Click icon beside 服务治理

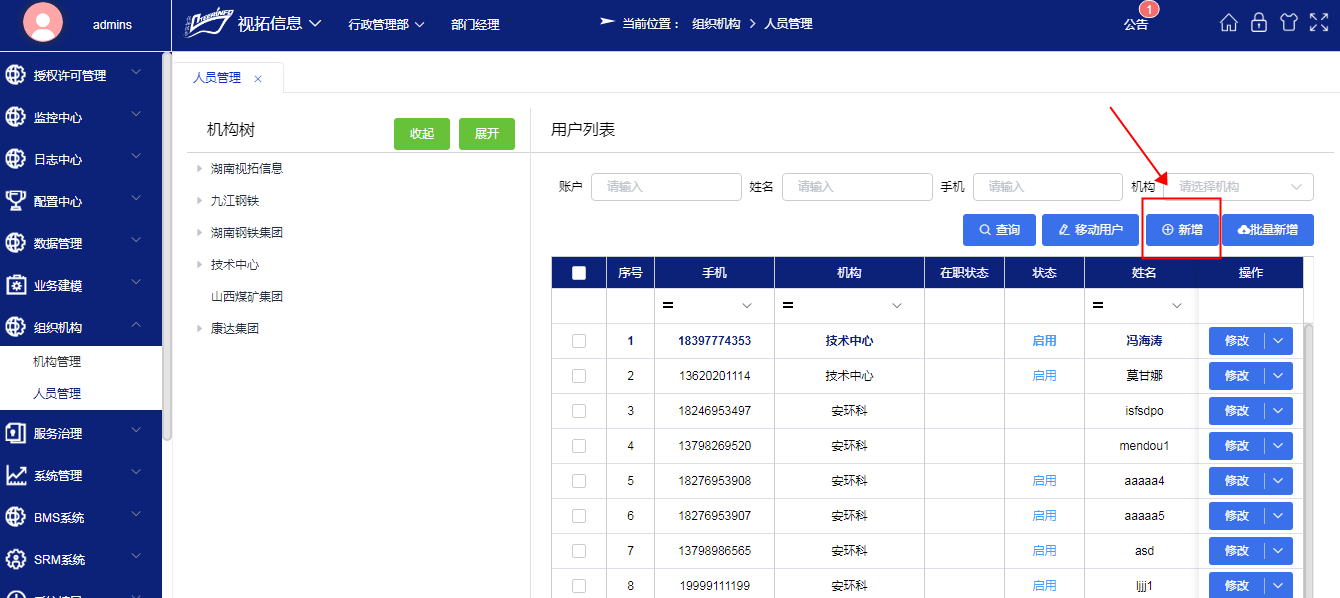[15, 433]
